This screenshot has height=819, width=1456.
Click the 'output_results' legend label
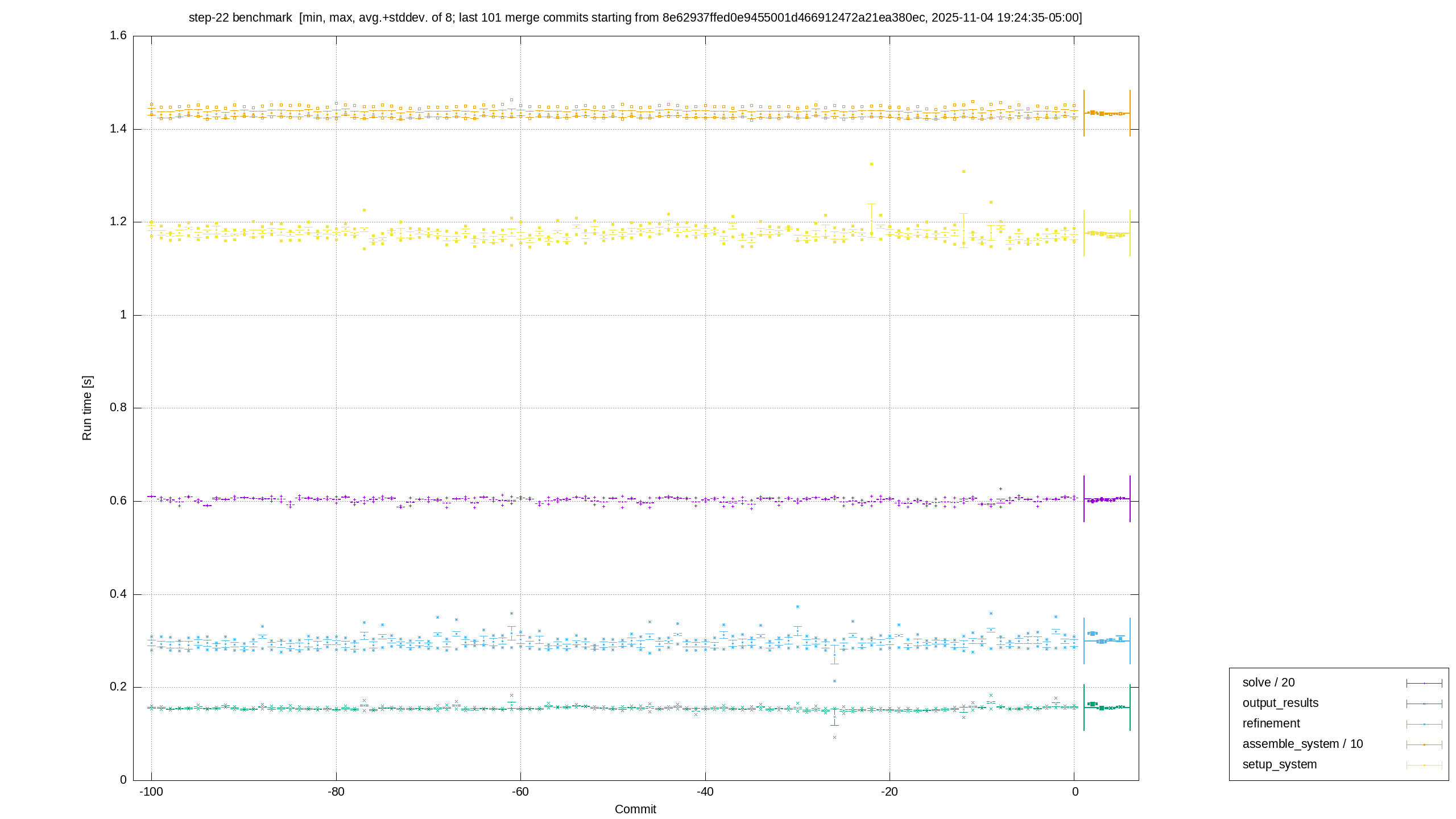[x=1280, y=703]
